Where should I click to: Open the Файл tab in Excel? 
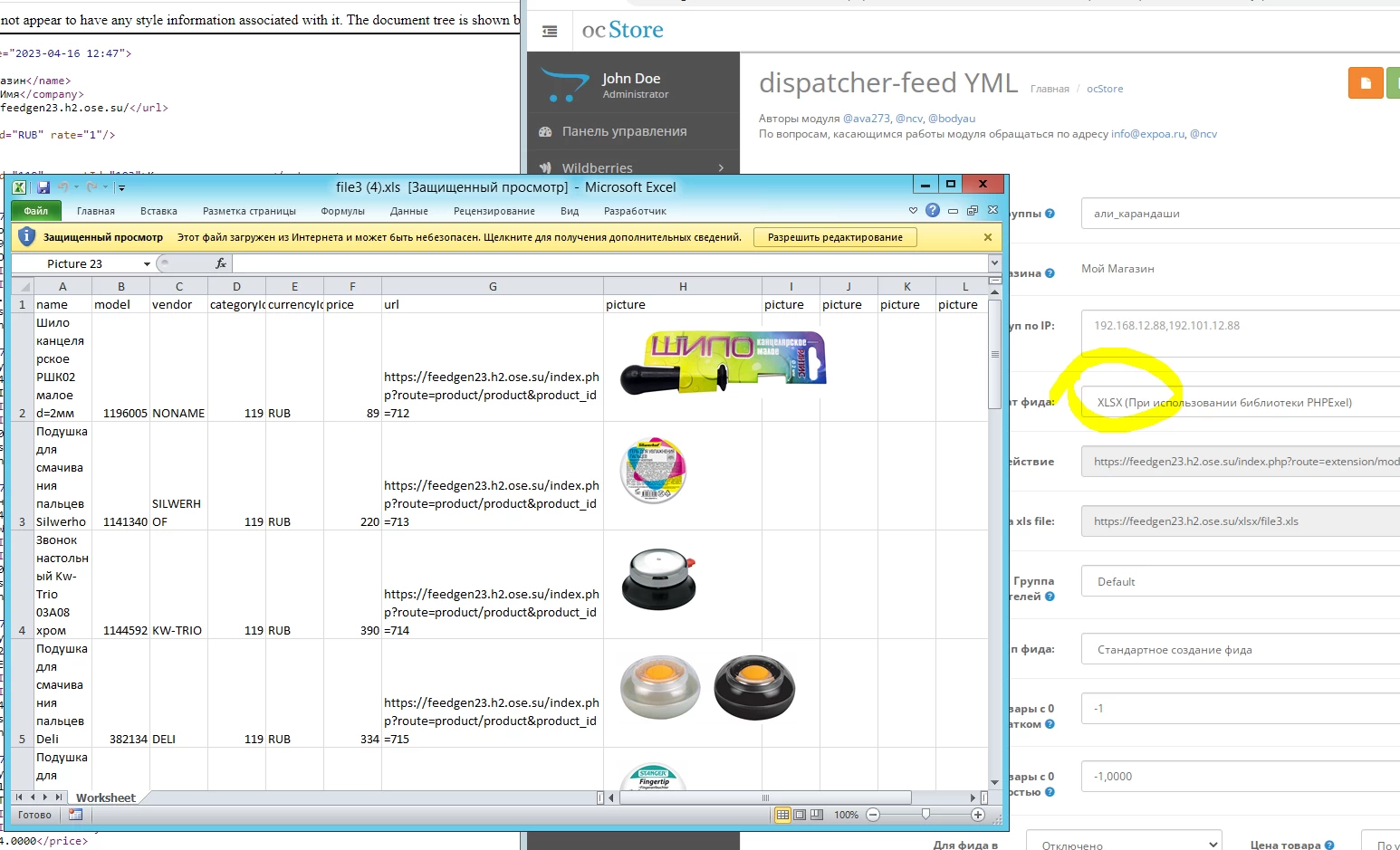[36, 211]
